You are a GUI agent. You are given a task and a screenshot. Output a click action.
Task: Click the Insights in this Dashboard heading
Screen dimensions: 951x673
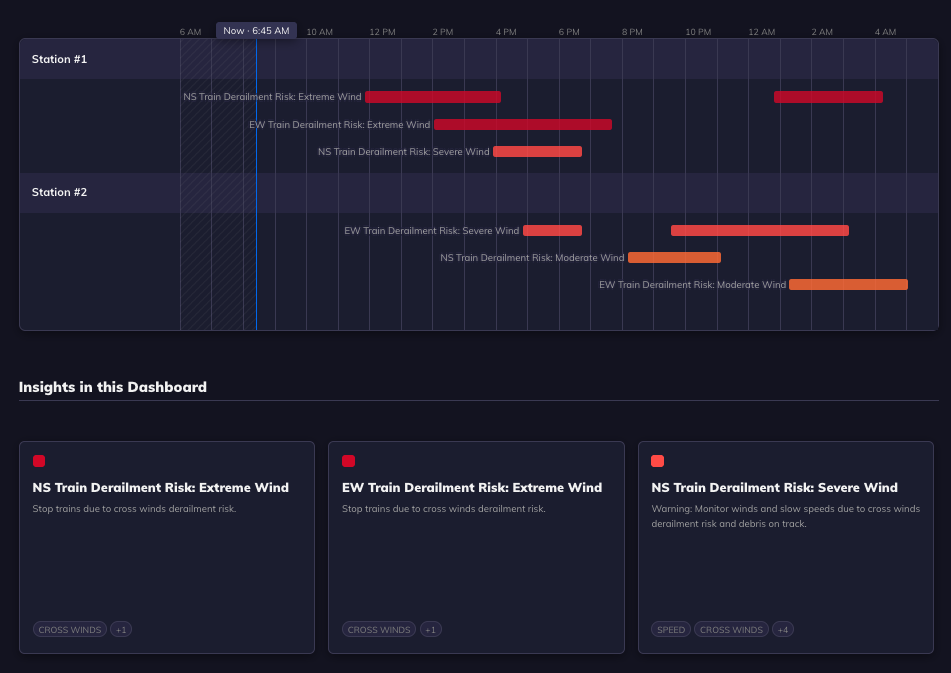(113, 387)
